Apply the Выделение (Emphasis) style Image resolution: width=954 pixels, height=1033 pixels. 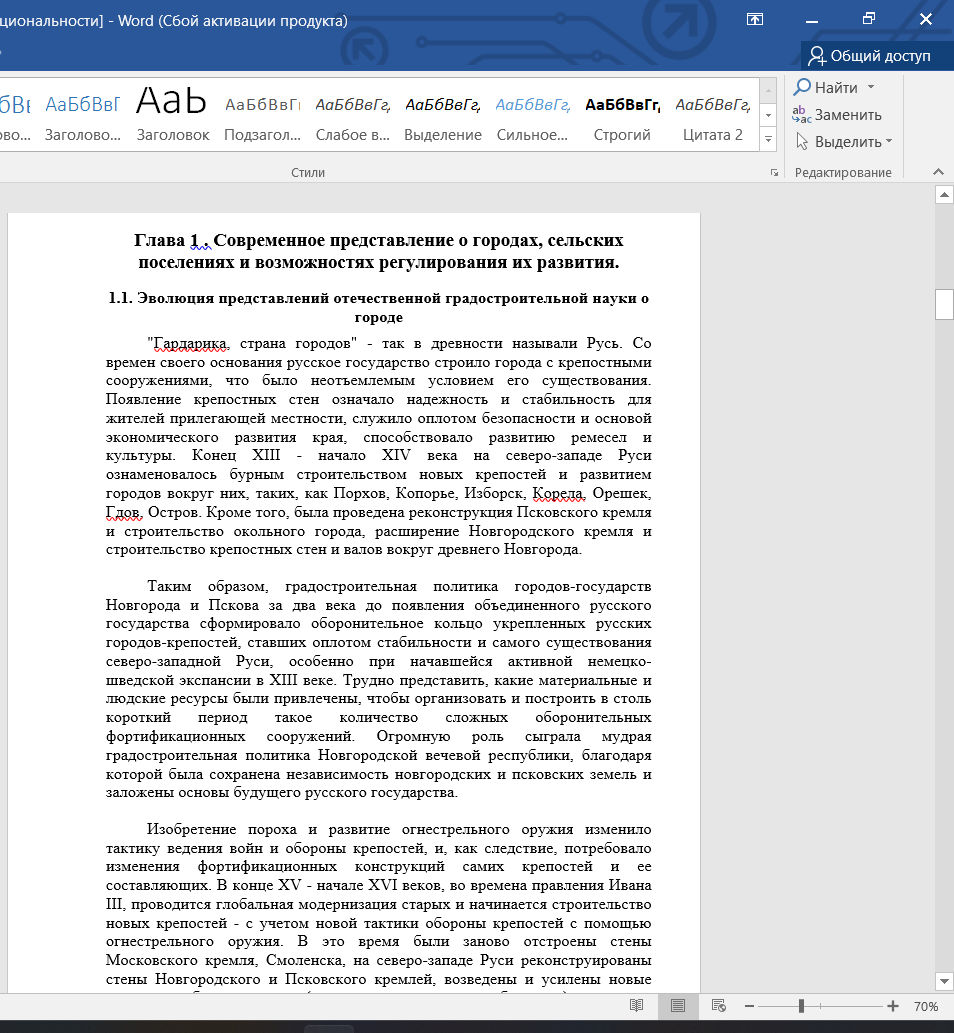pyautogui.click(x=443, y=117)
